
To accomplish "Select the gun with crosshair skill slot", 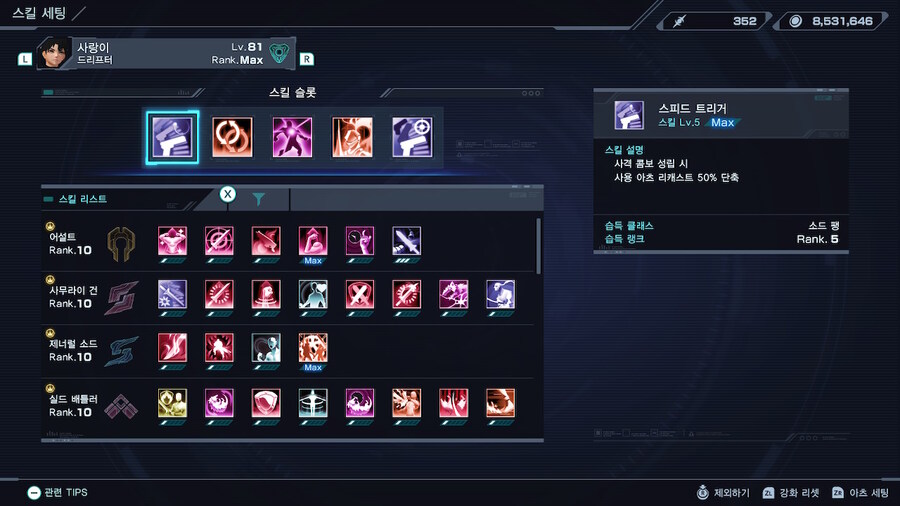I will click(412, 138).
